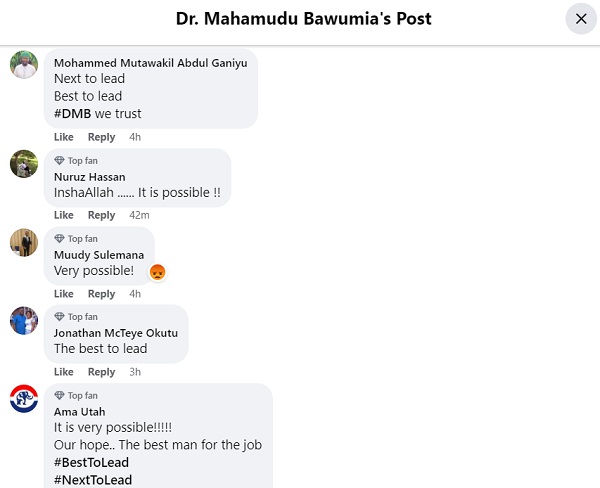Click the 42m timestamp on Nuruz's comment
Image resolution: width=600 pixels, height=488 pixels.
point(140,215)
